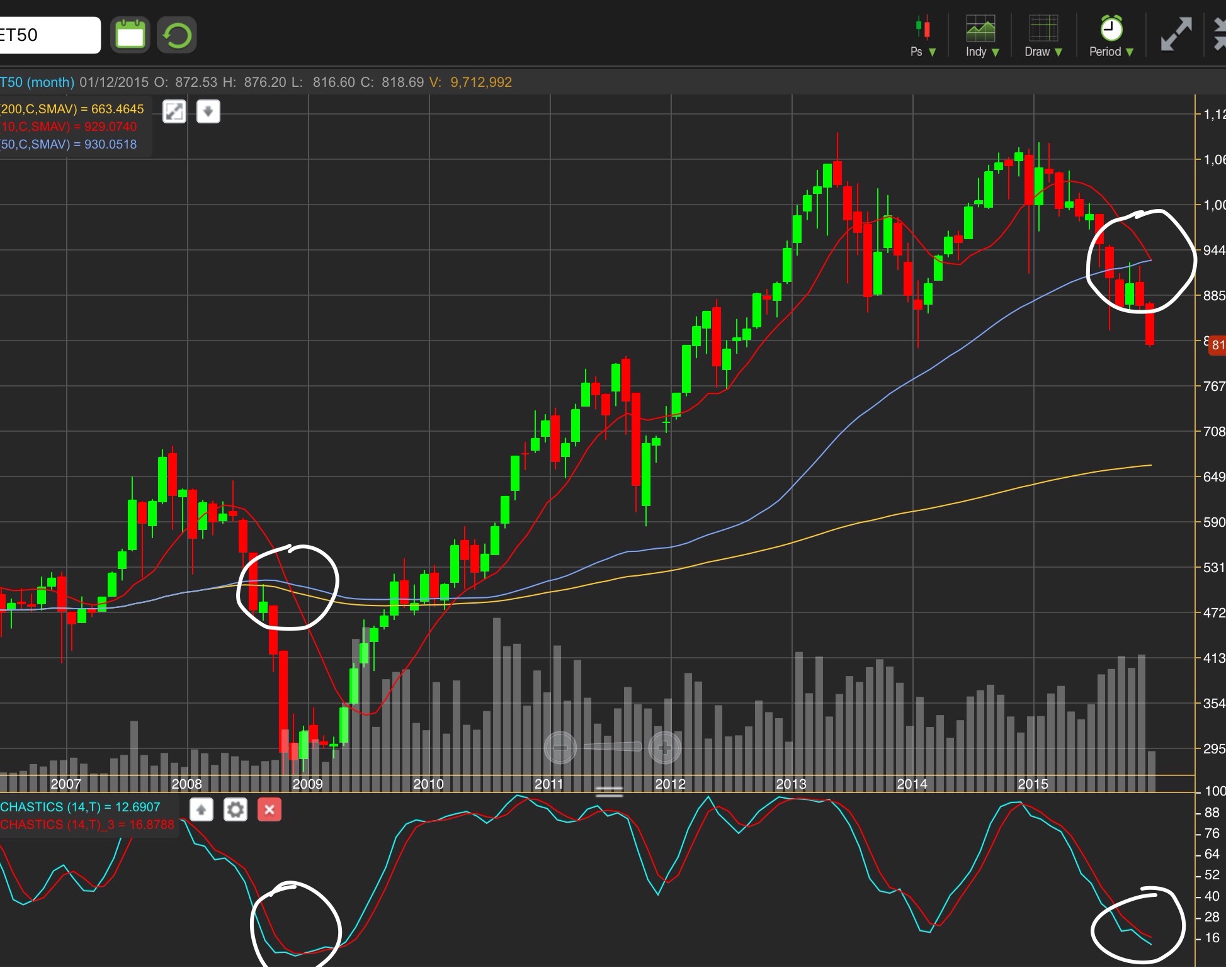Click the 944 price axis label
Image resolution: width=1226 pixels, height=980 pixels.
(x=1214, y=251)
